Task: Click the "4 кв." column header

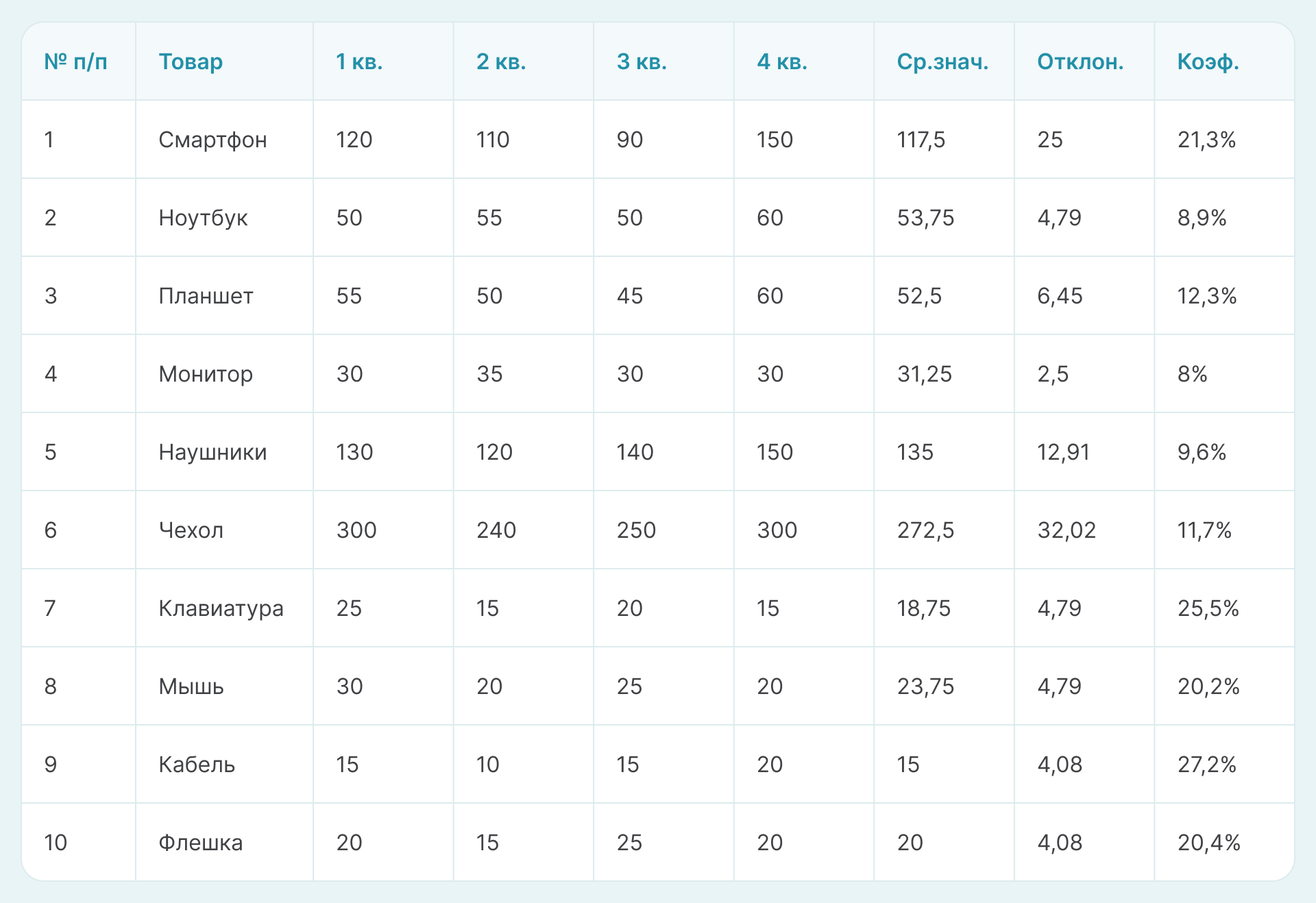Action: (782, 62)
